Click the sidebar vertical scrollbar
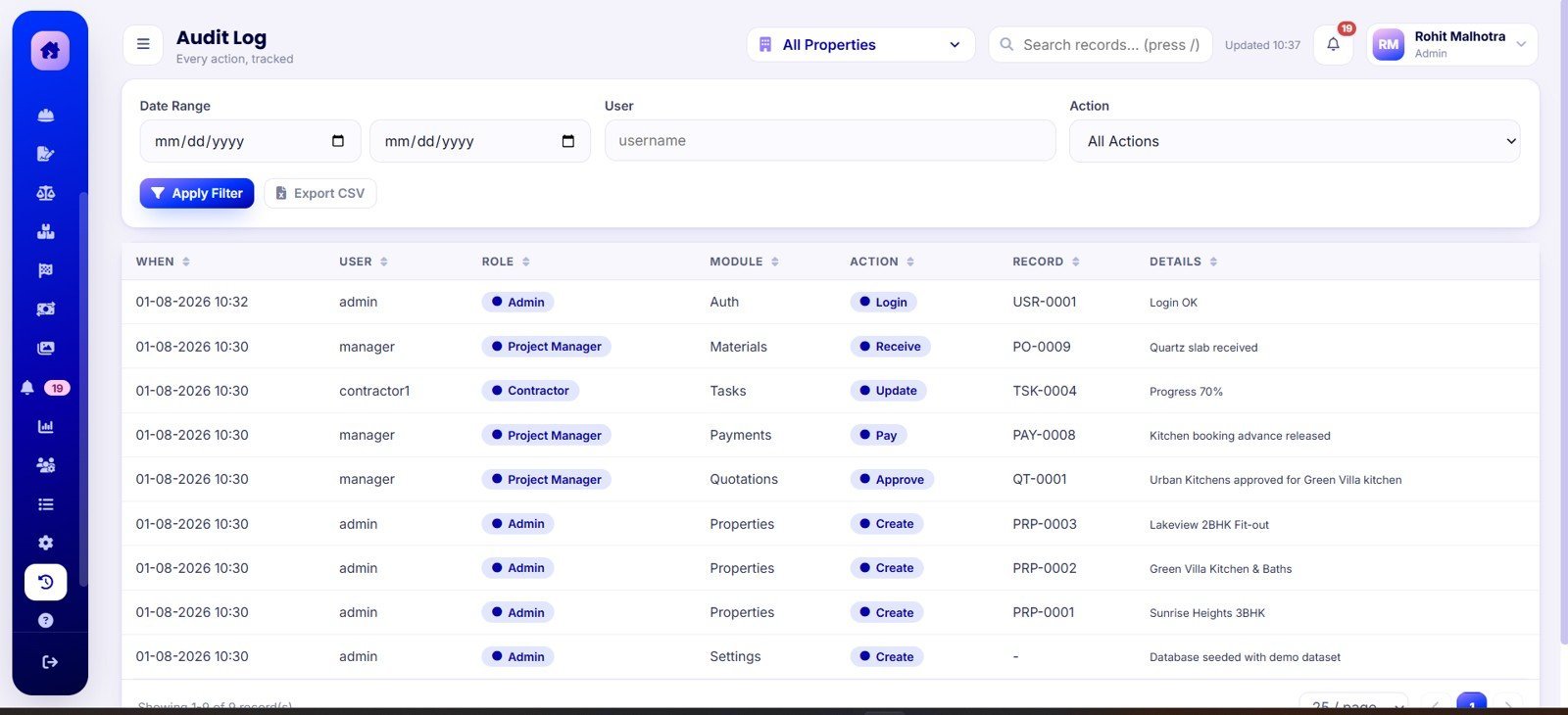Image resolution: width=1568 pixels, height=715 pixels. coord(83,389)
